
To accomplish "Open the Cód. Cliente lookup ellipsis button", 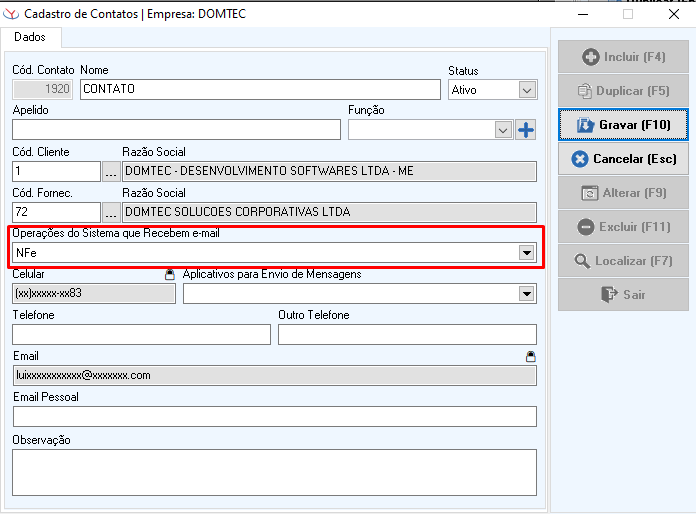I will click(111, 171).
